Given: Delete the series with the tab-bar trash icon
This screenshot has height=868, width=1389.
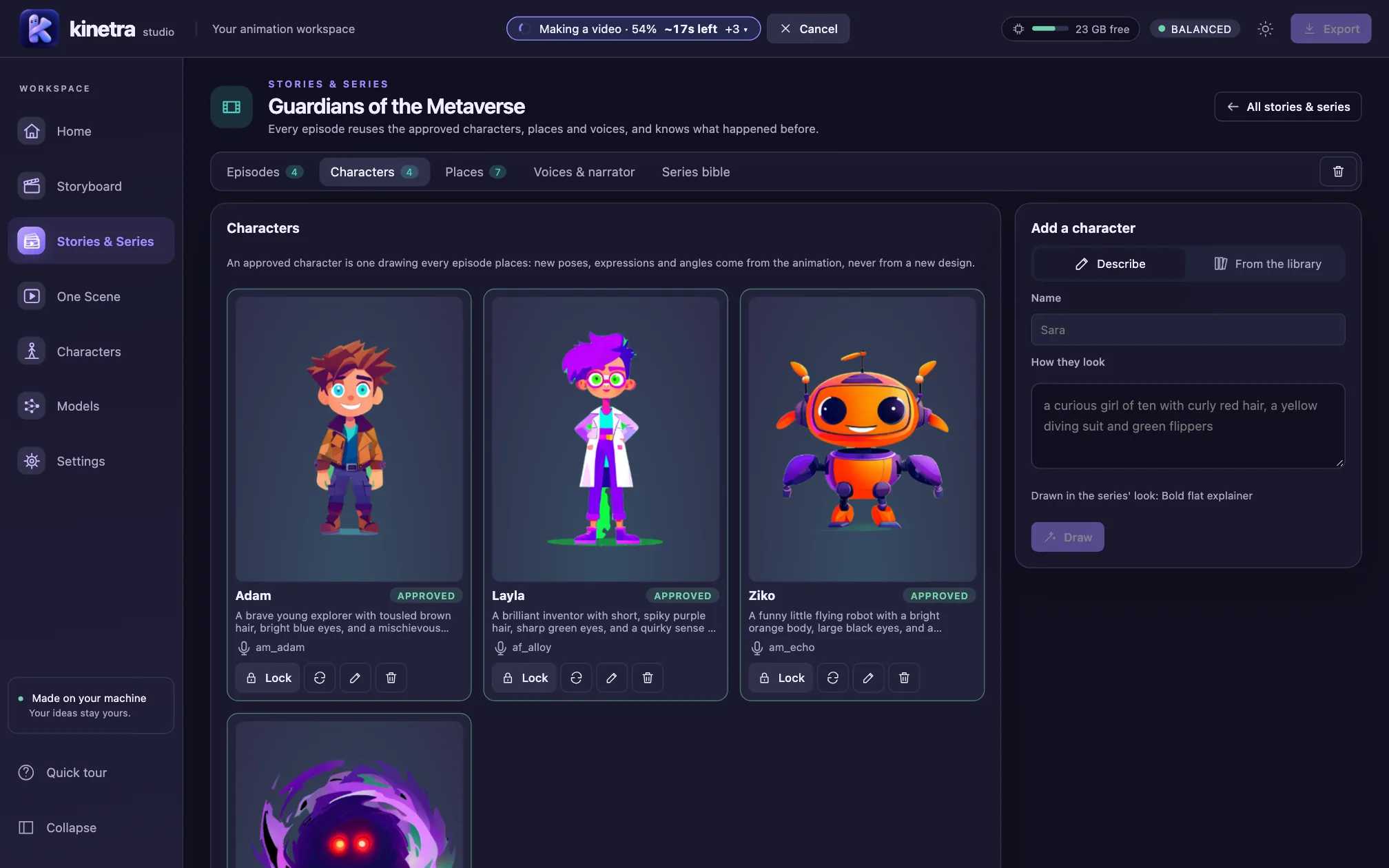Looking at the screenshot, I should click(x=1338, y=172).
